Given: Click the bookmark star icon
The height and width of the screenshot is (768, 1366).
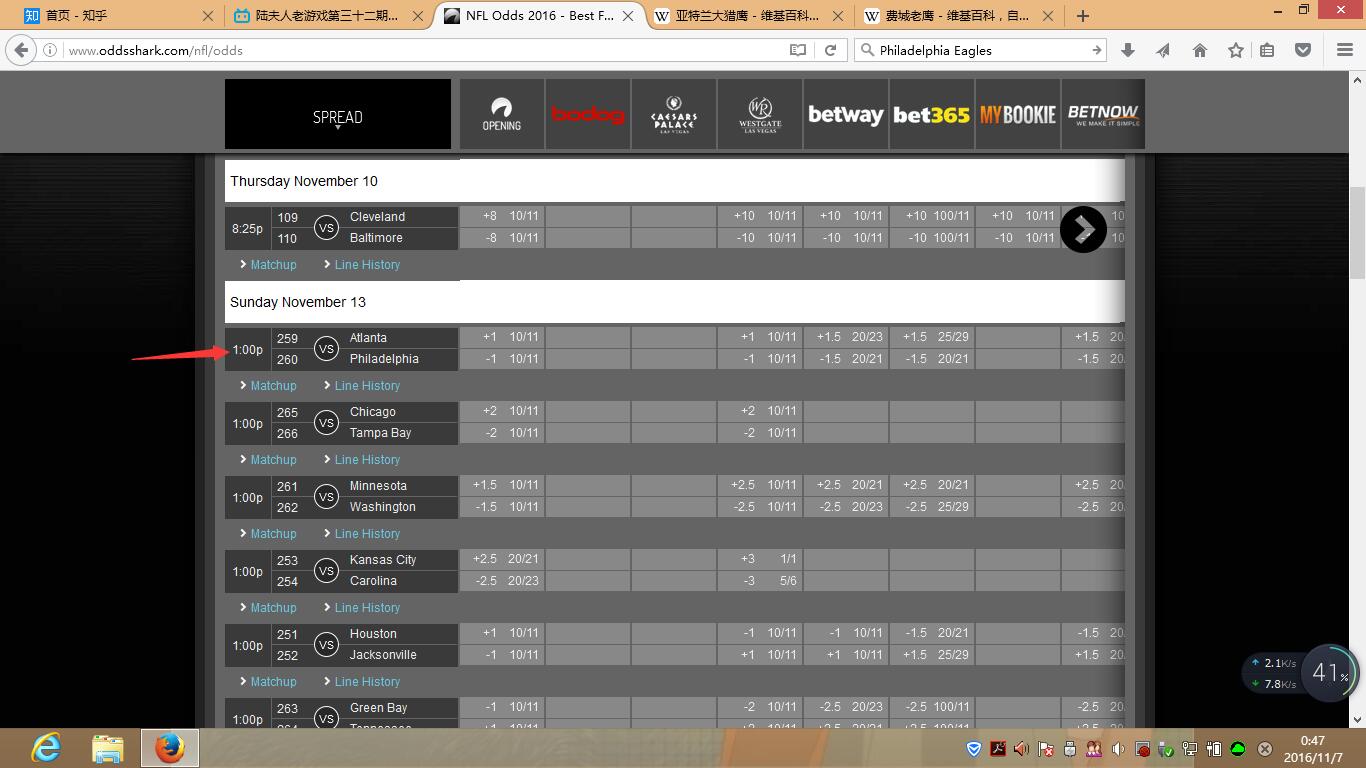Looking at the screenshot, I should [1236, 50].
